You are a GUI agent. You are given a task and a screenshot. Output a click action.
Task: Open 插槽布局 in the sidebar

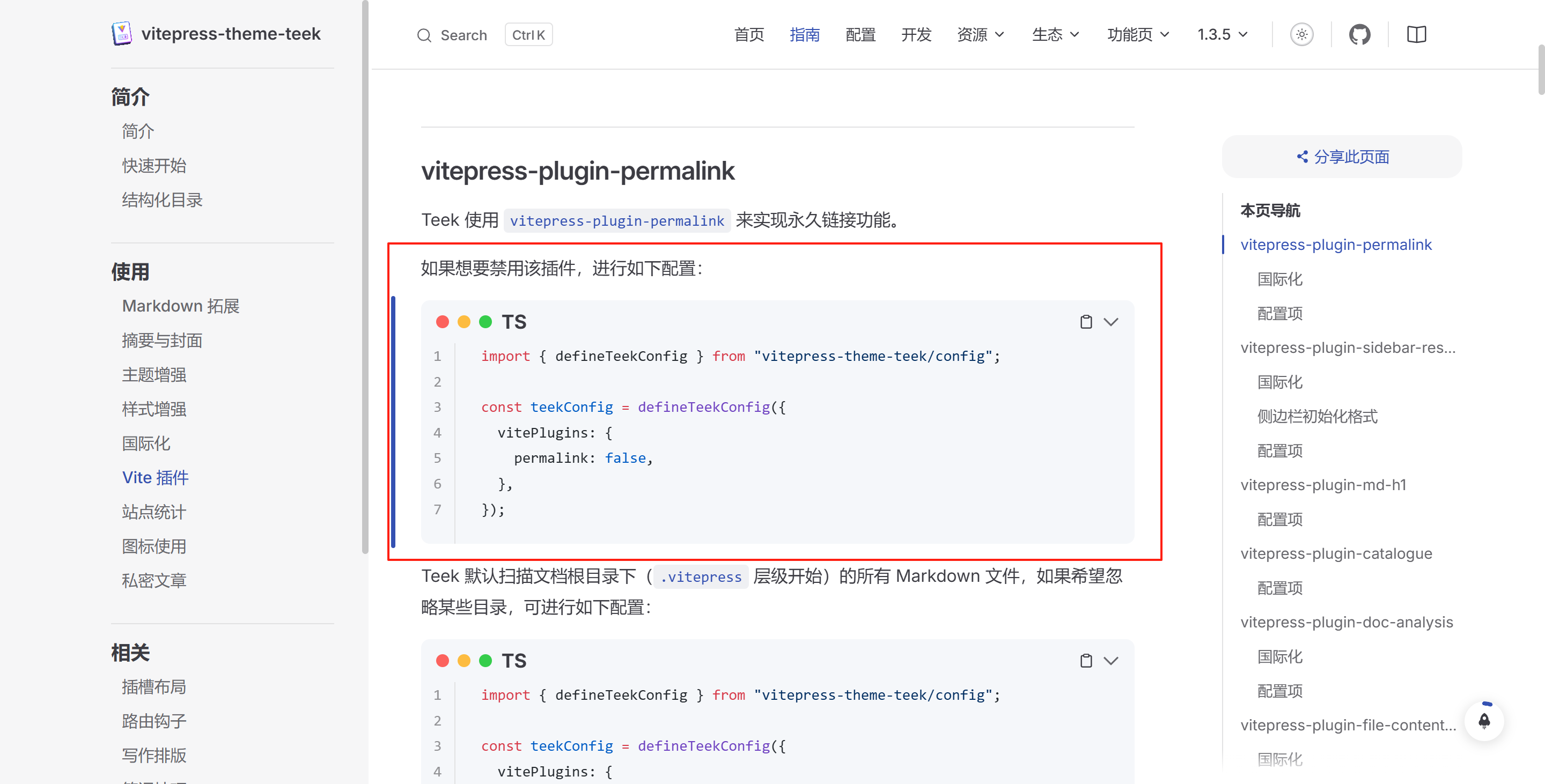tap(154, 687)
